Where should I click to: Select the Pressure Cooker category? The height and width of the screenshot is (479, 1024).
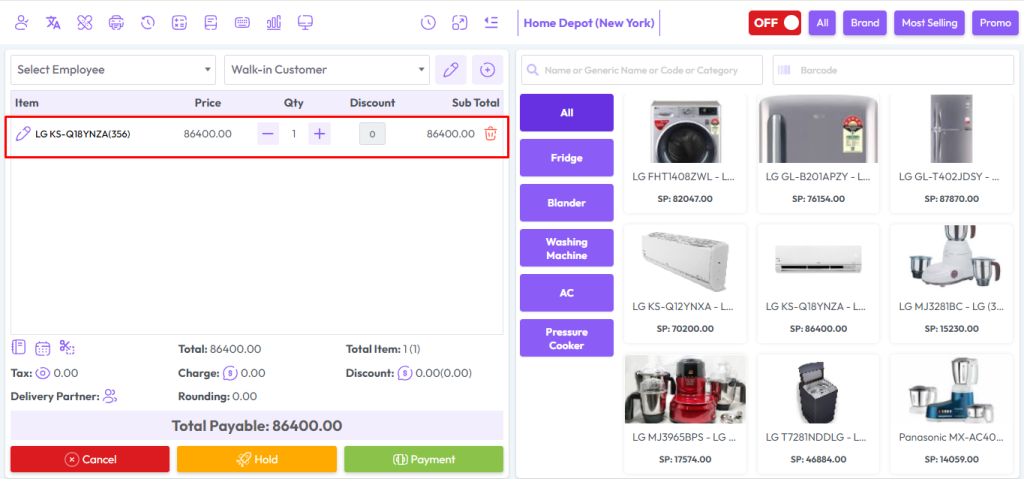click(567, 338)
